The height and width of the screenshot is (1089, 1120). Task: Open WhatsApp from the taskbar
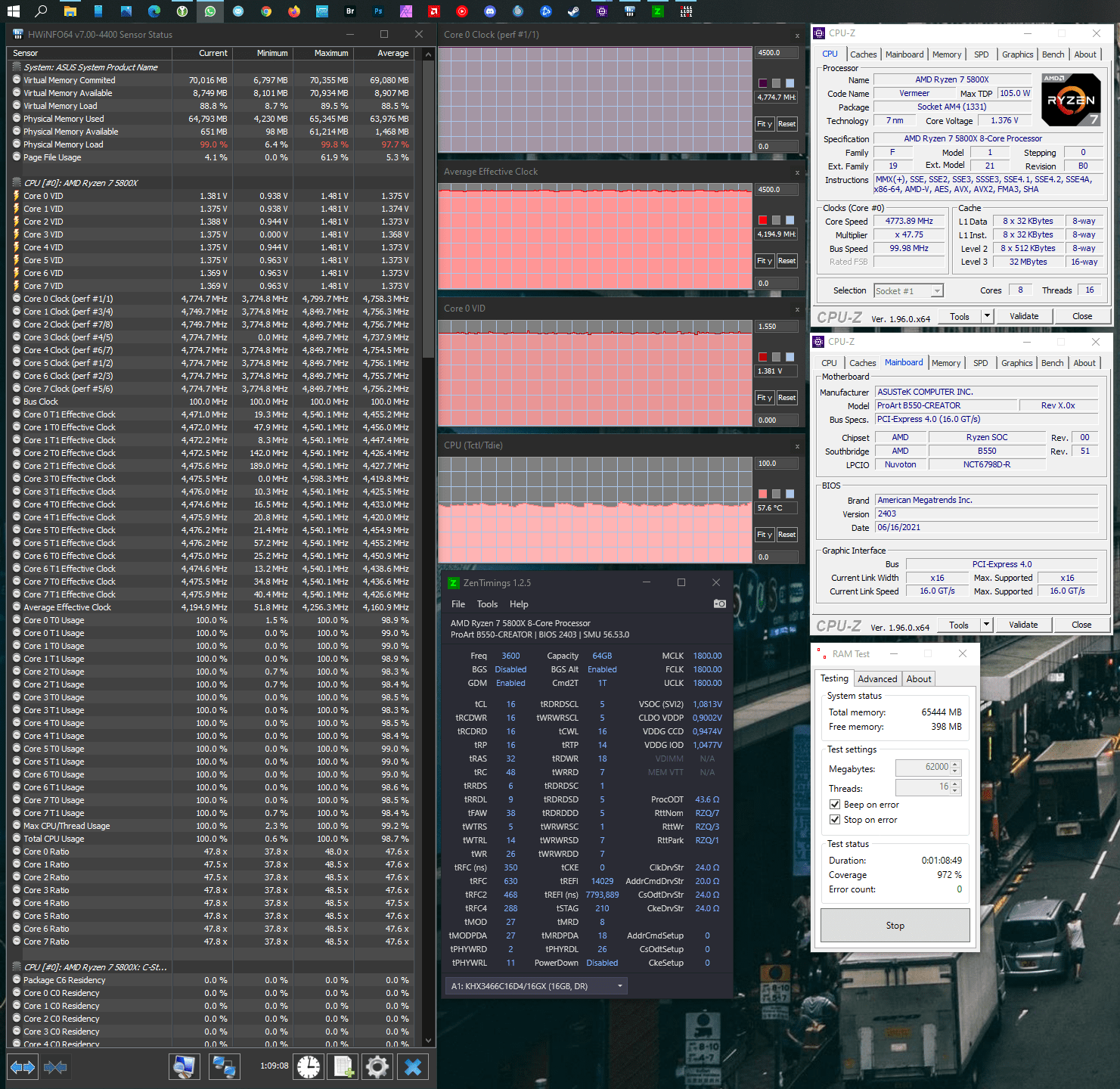[210, 11]
